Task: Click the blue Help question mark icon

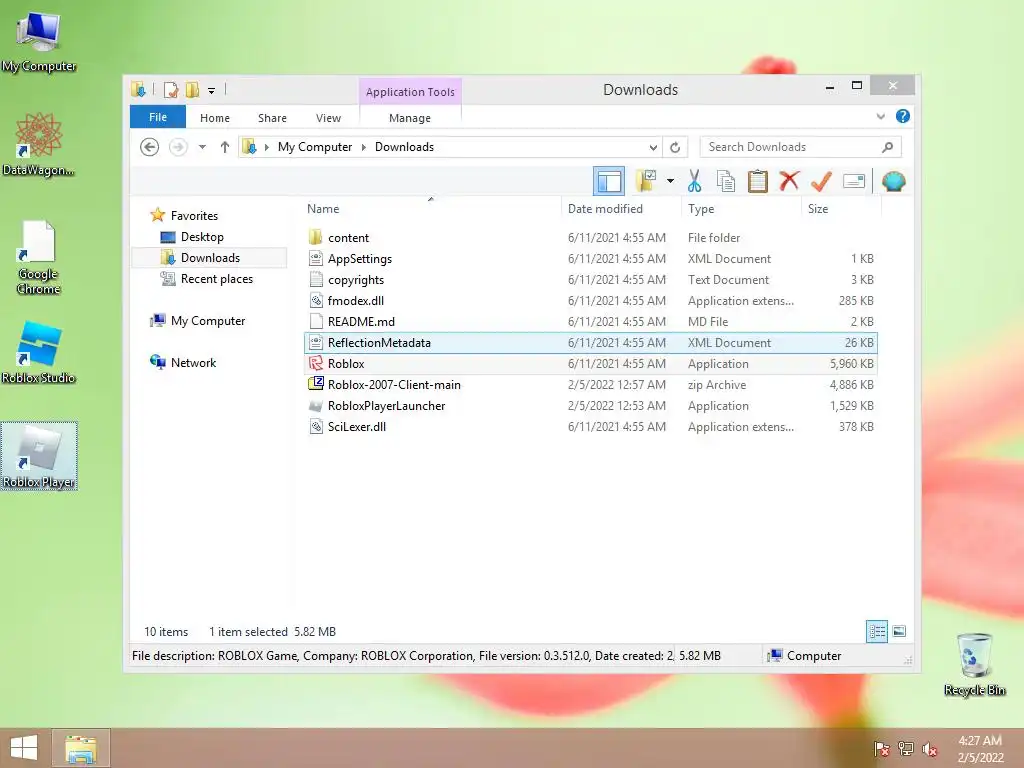Action: [903, 116]
